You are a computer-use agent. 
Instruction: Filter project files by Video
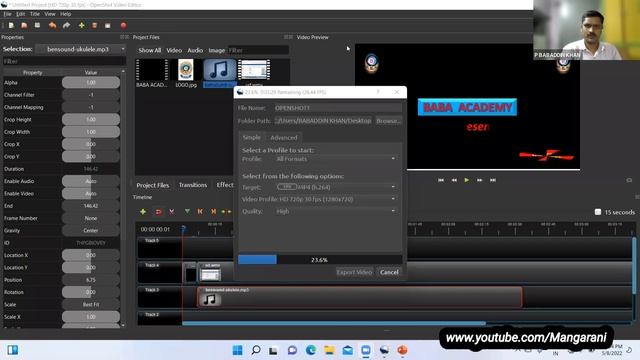tap(174, 50)
